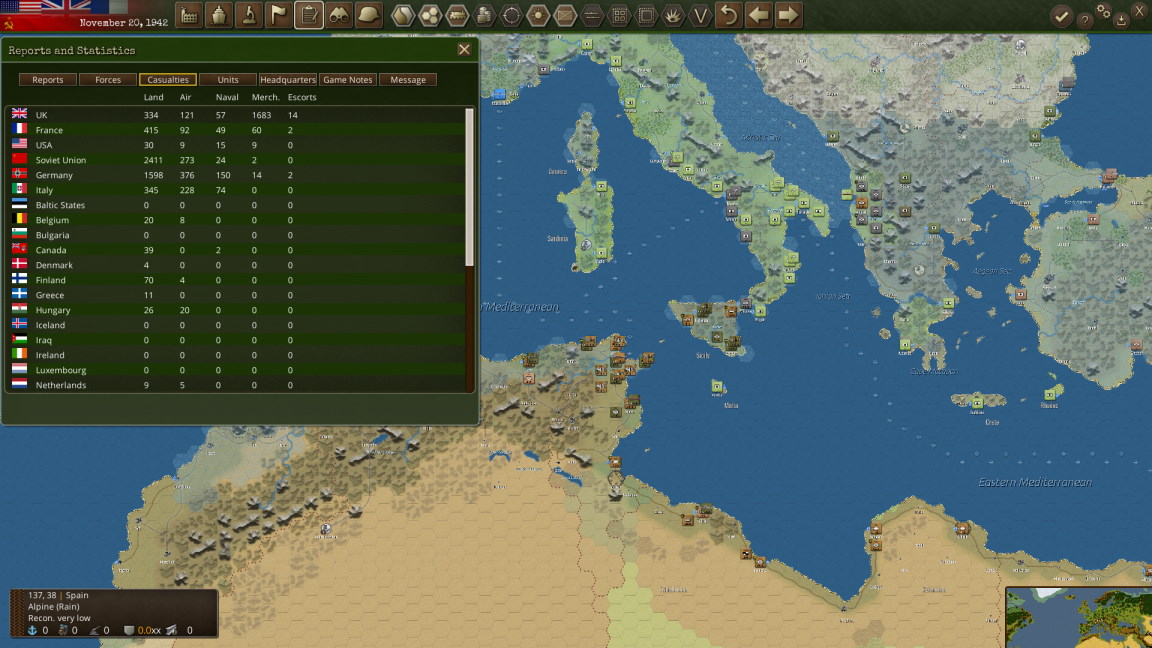Click the V victory overlay icon
Screen dimensions: 1152x648
tap(700, 15)
